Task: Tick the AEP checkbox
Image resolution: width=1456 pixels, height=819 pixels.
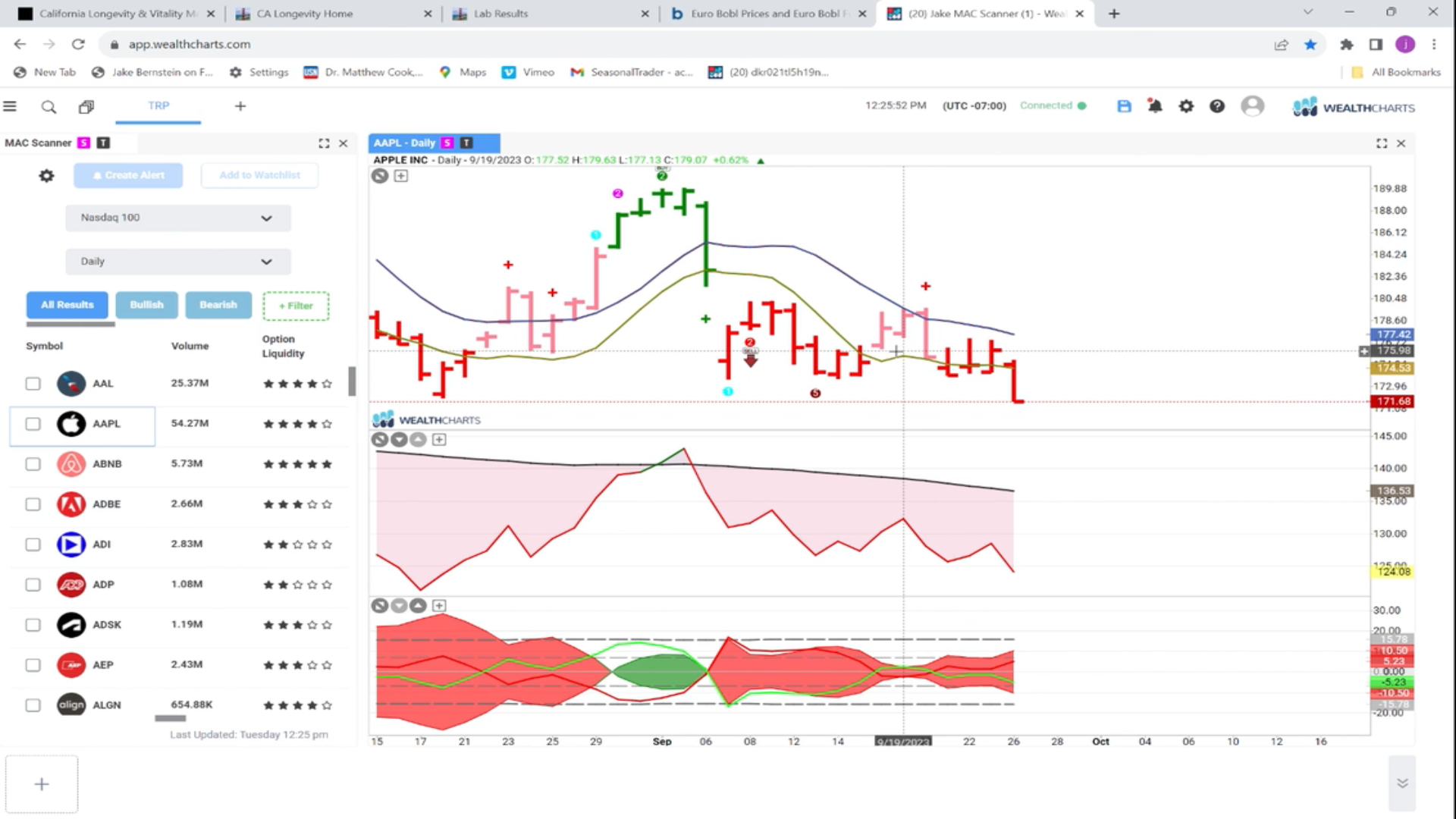Action: [33, 665]
